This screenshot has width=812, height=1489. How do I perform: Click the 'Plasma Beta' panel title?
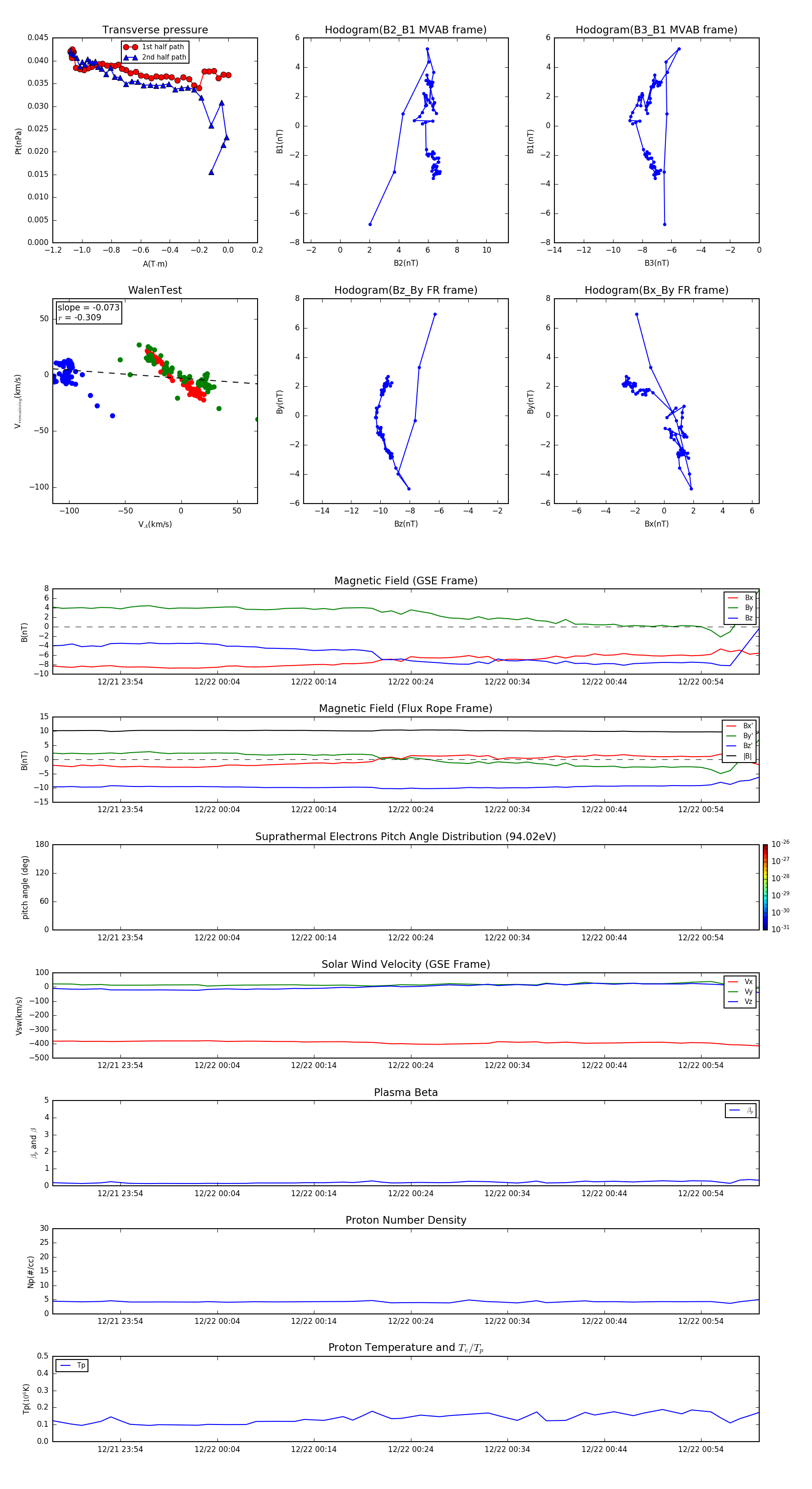406,1092
